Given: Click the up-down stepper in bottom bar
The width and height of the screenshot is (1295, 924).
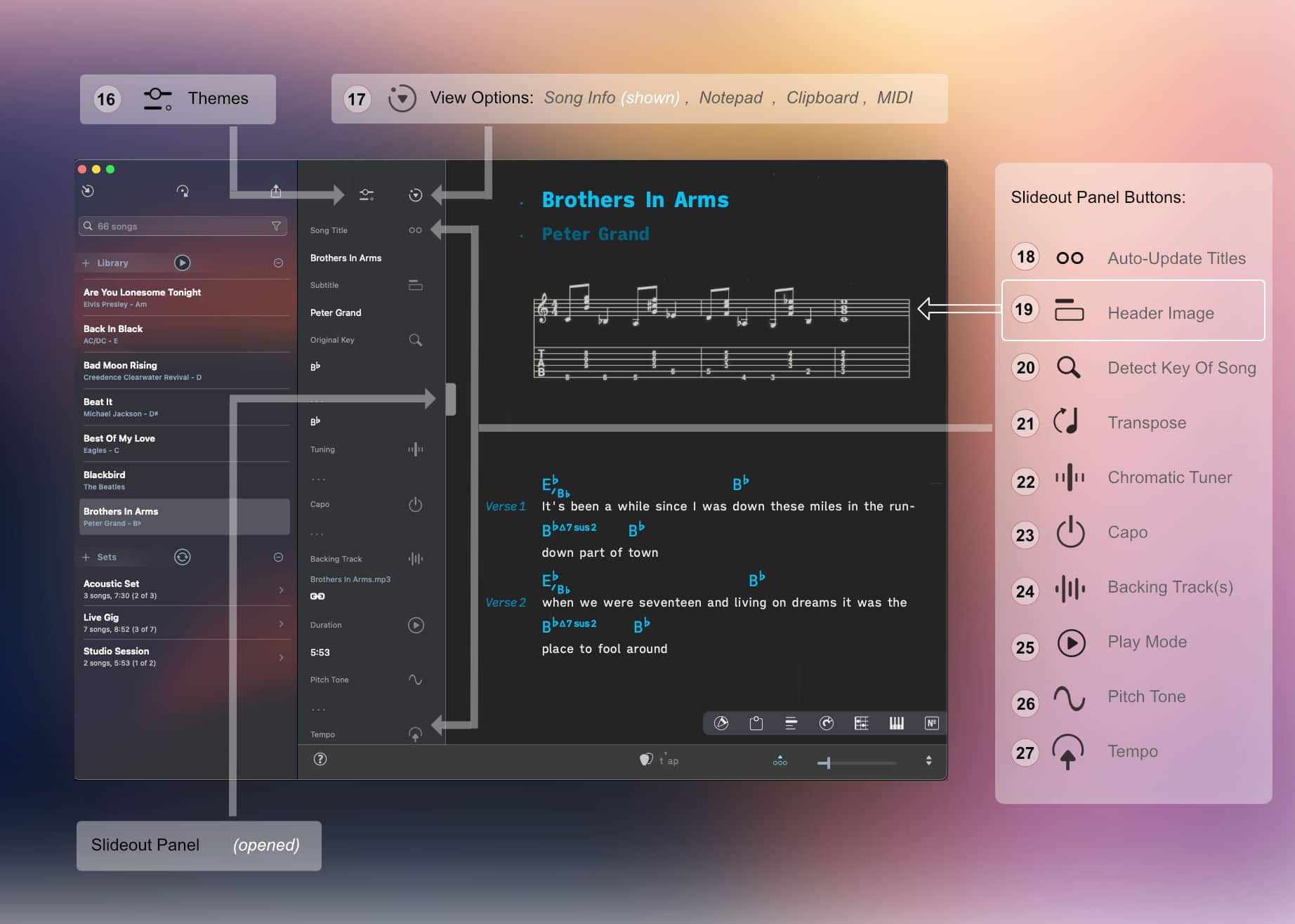Looking at the screenshot, I should 929,760.
